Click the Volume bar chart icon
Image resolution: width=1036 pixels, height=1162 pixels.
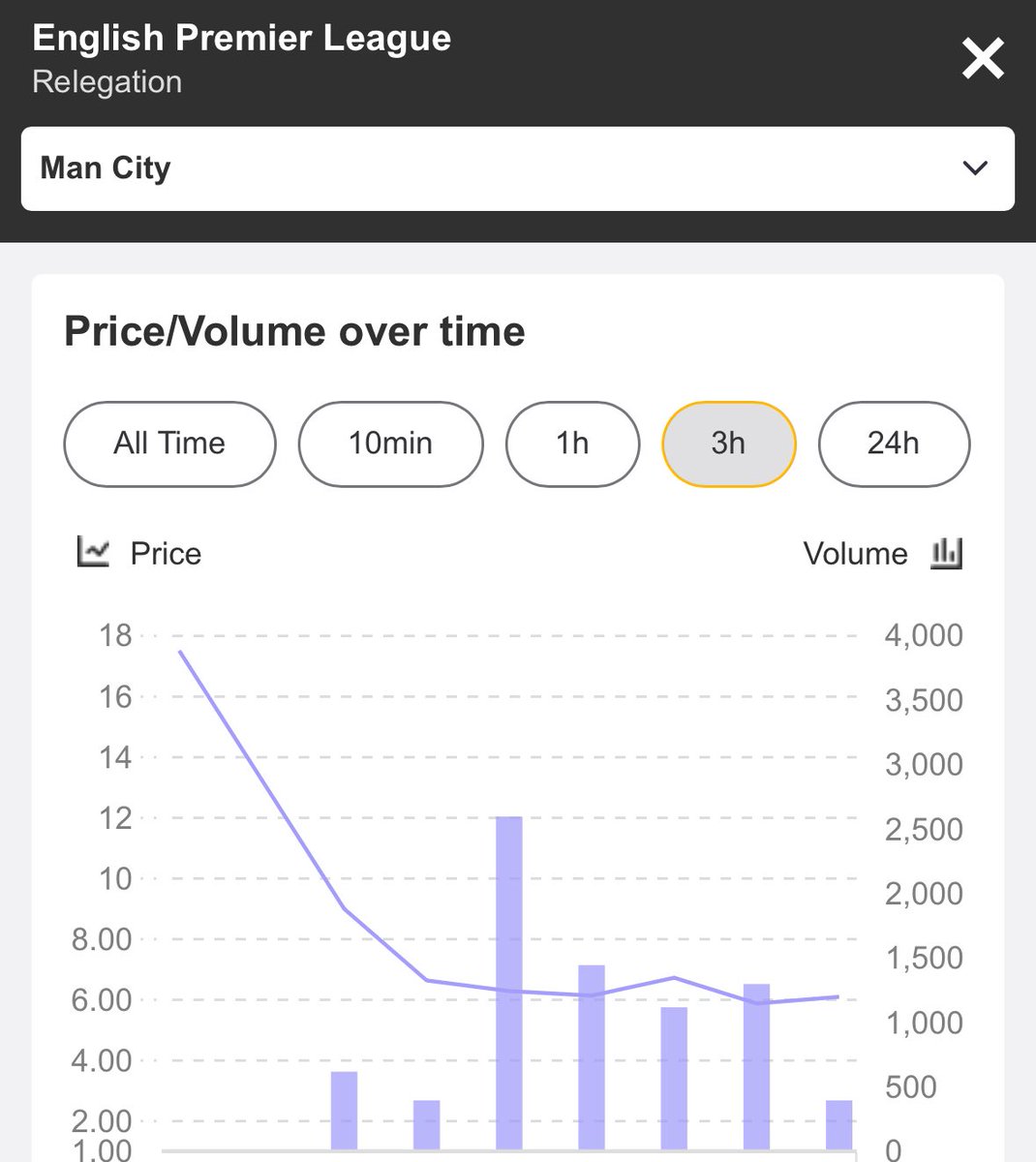946,553
